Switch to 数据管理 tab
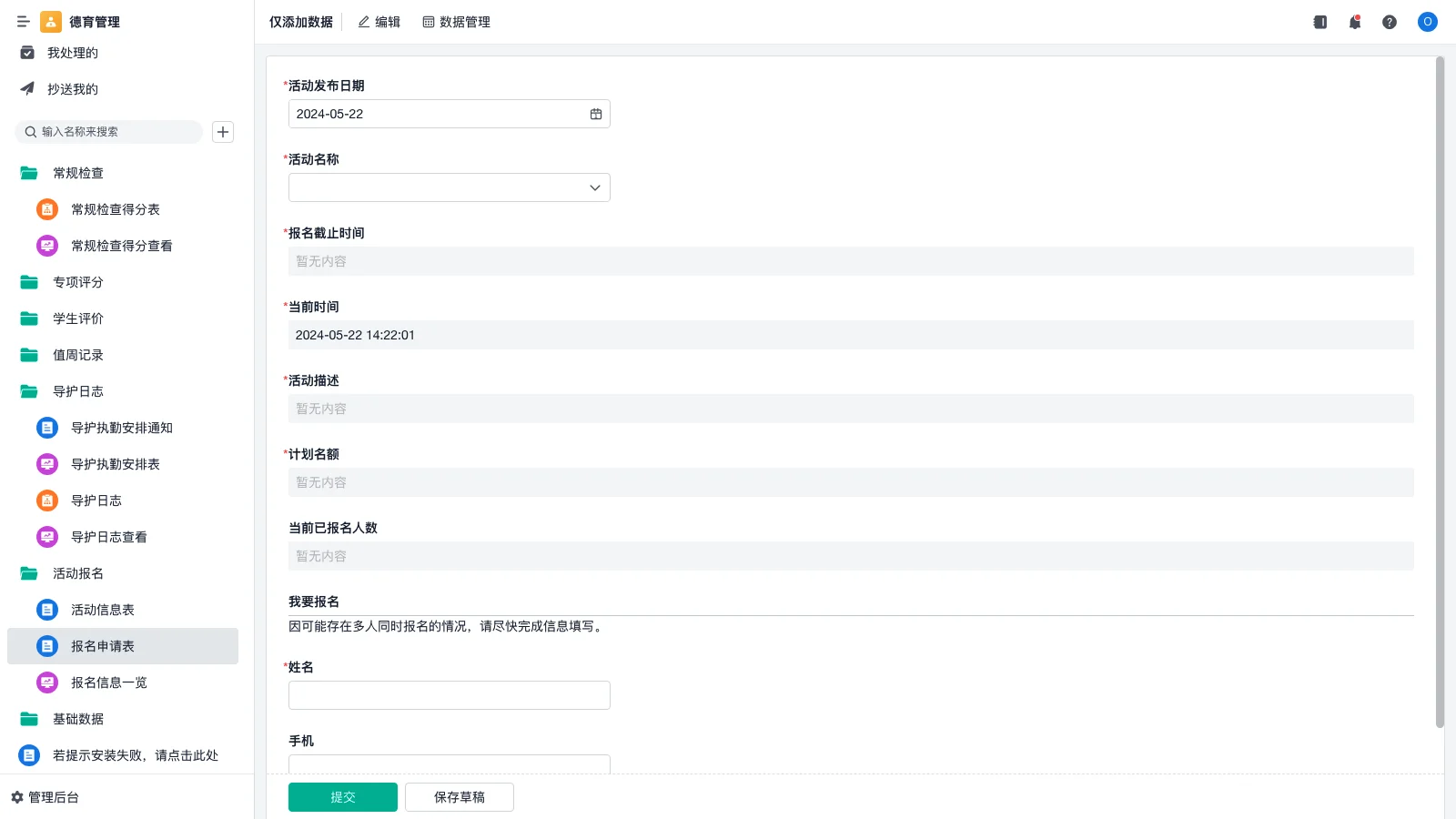Viewport: 1456px width, 819px height. (457, 22)
